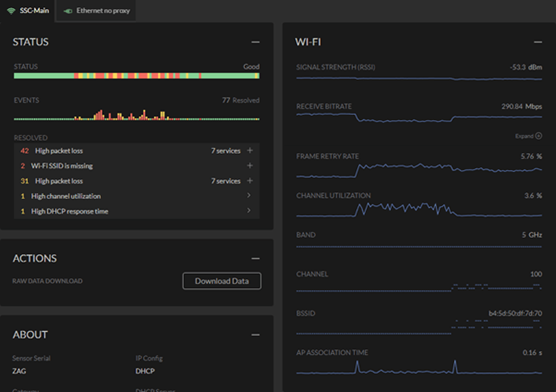Switch to the Ethernet no proxy tab
This screenshot has width=556, height=392.
pos(96,11)
